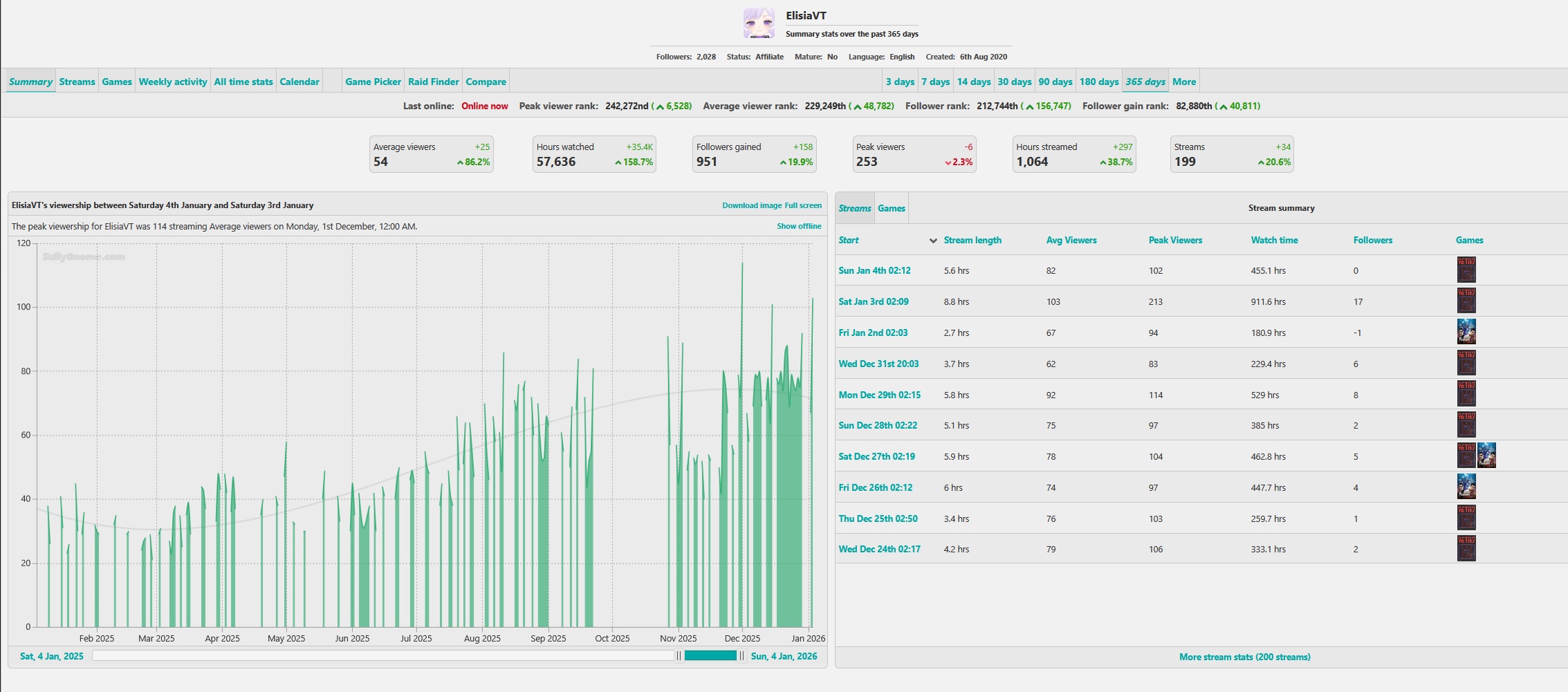Open the Games tab in top navigation

coord(117,82)
